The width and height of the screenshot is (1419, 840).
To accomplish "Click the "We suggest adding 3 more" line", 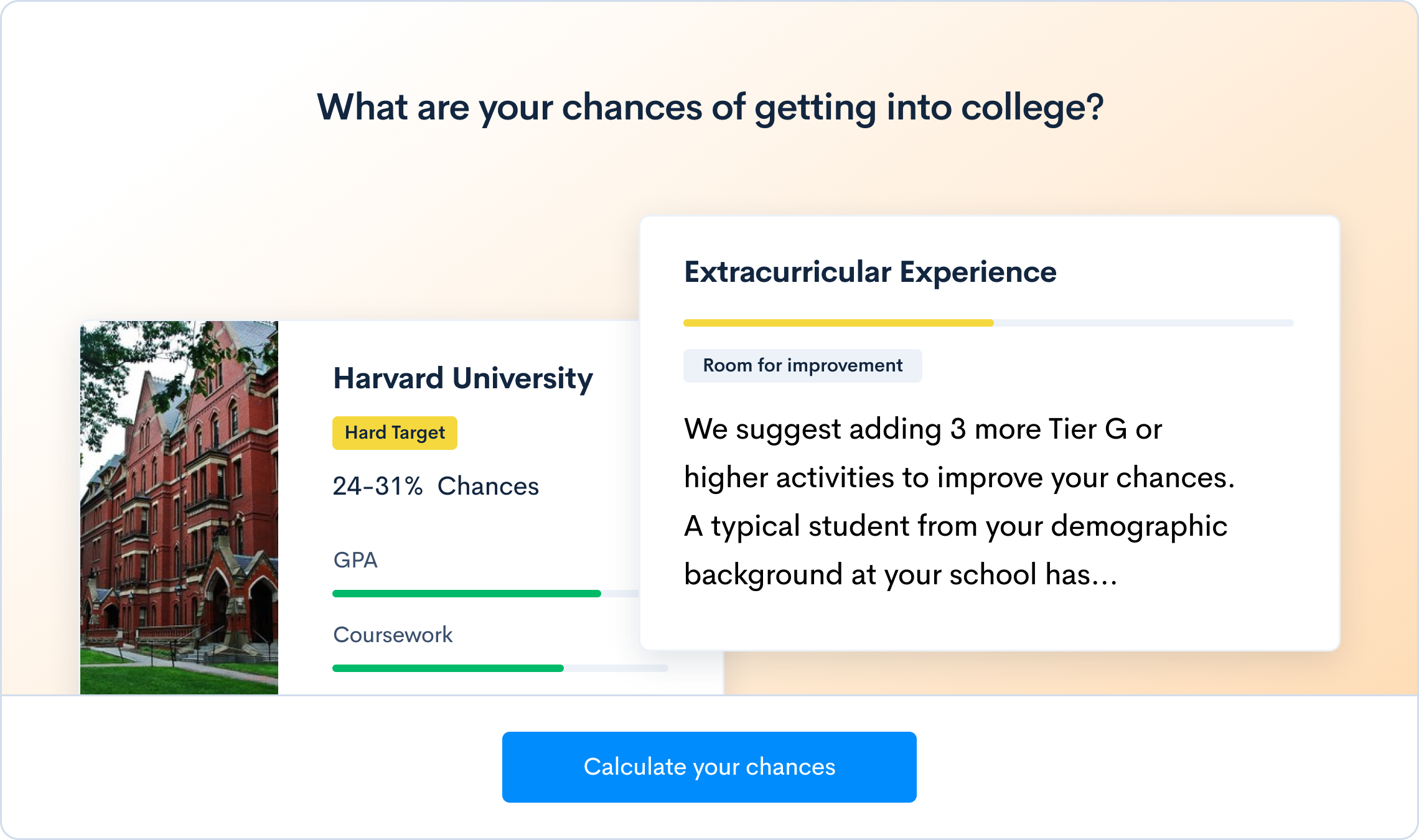I will [922, 429].
